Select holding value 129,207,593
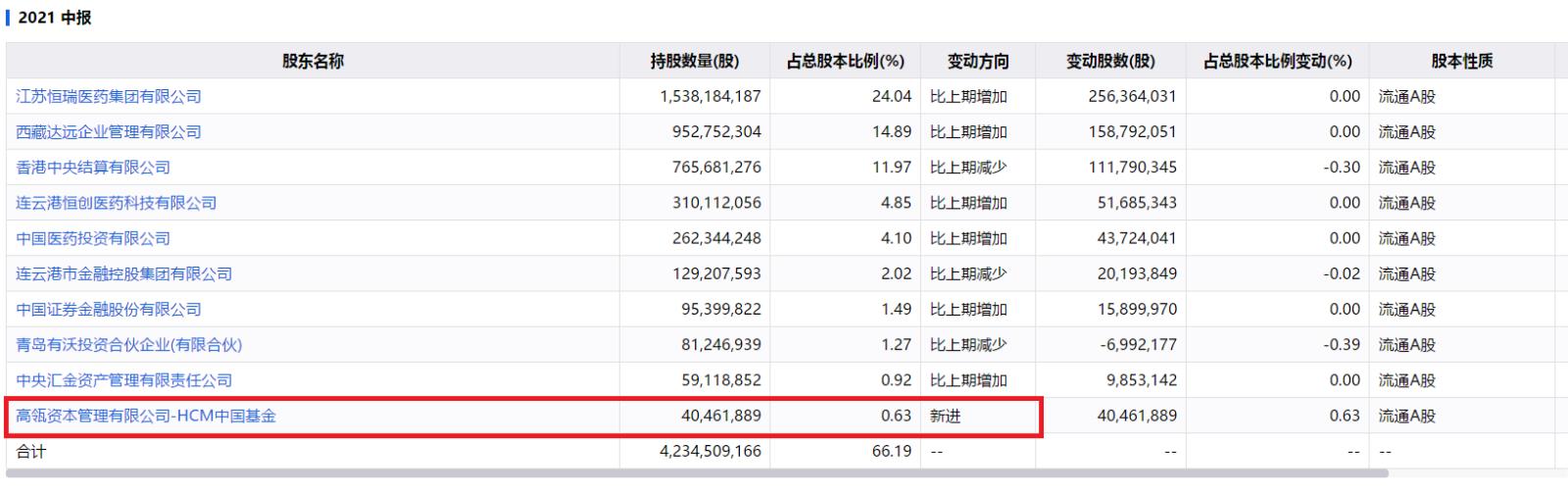The width and height of the screenshot is (1568, 492). 716,273
